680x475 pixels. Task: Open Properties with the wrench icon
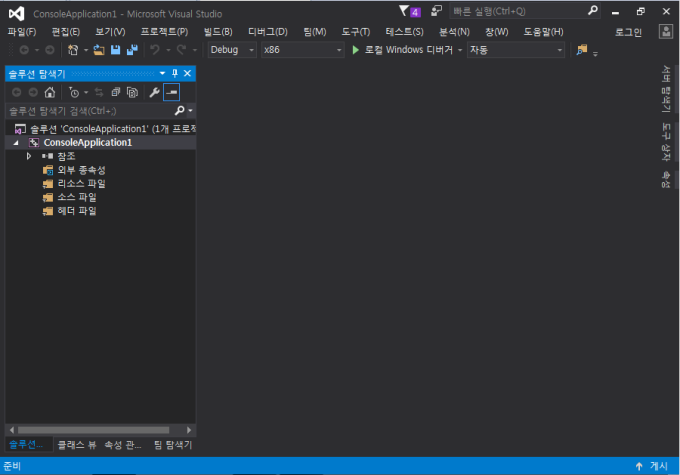[x=154, y=92]
